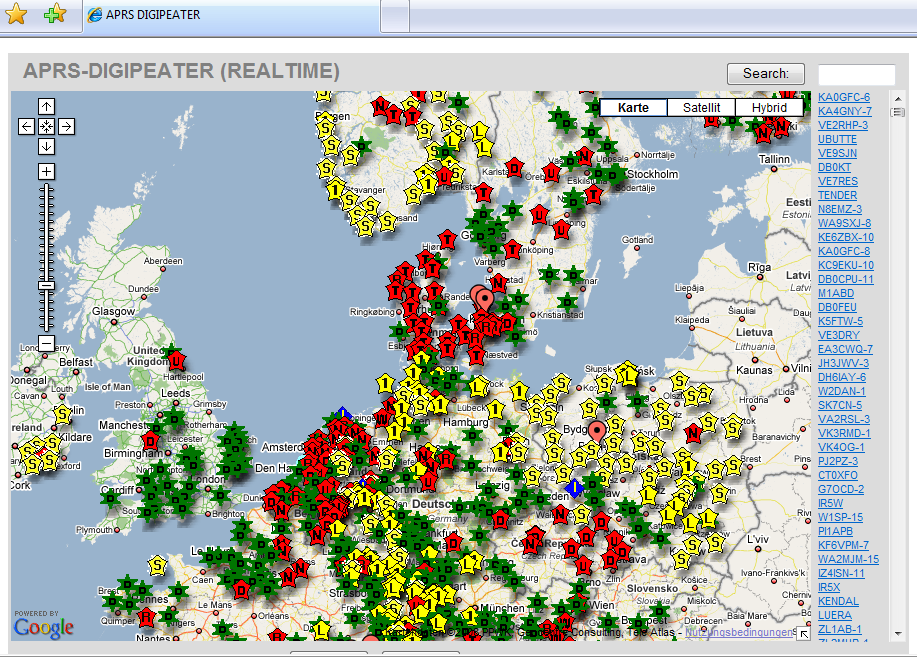Click the search text input field
The height and width of the screenshot is (658, 917).
pos(856,75)
